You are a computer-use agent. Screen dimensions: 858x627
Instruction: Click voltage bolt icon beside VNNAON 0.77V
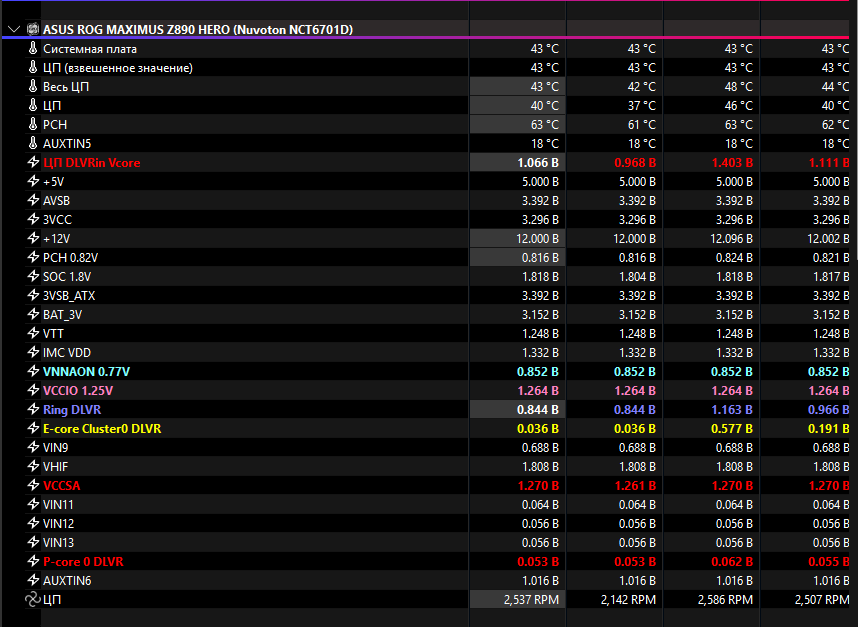click(x=33, y=371)
